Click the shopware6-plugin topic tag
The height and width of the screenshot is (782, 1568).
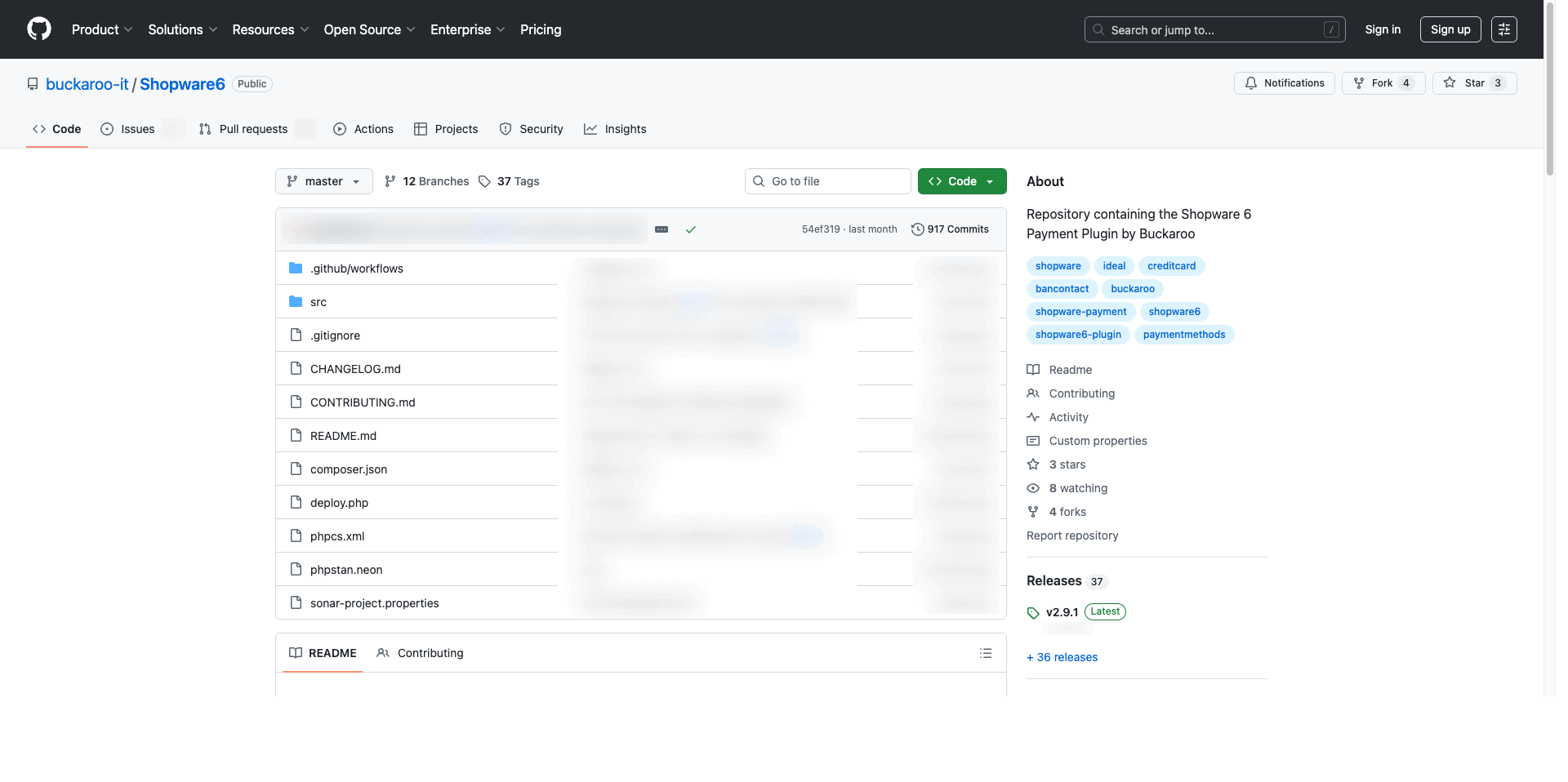pos(1078,335)
